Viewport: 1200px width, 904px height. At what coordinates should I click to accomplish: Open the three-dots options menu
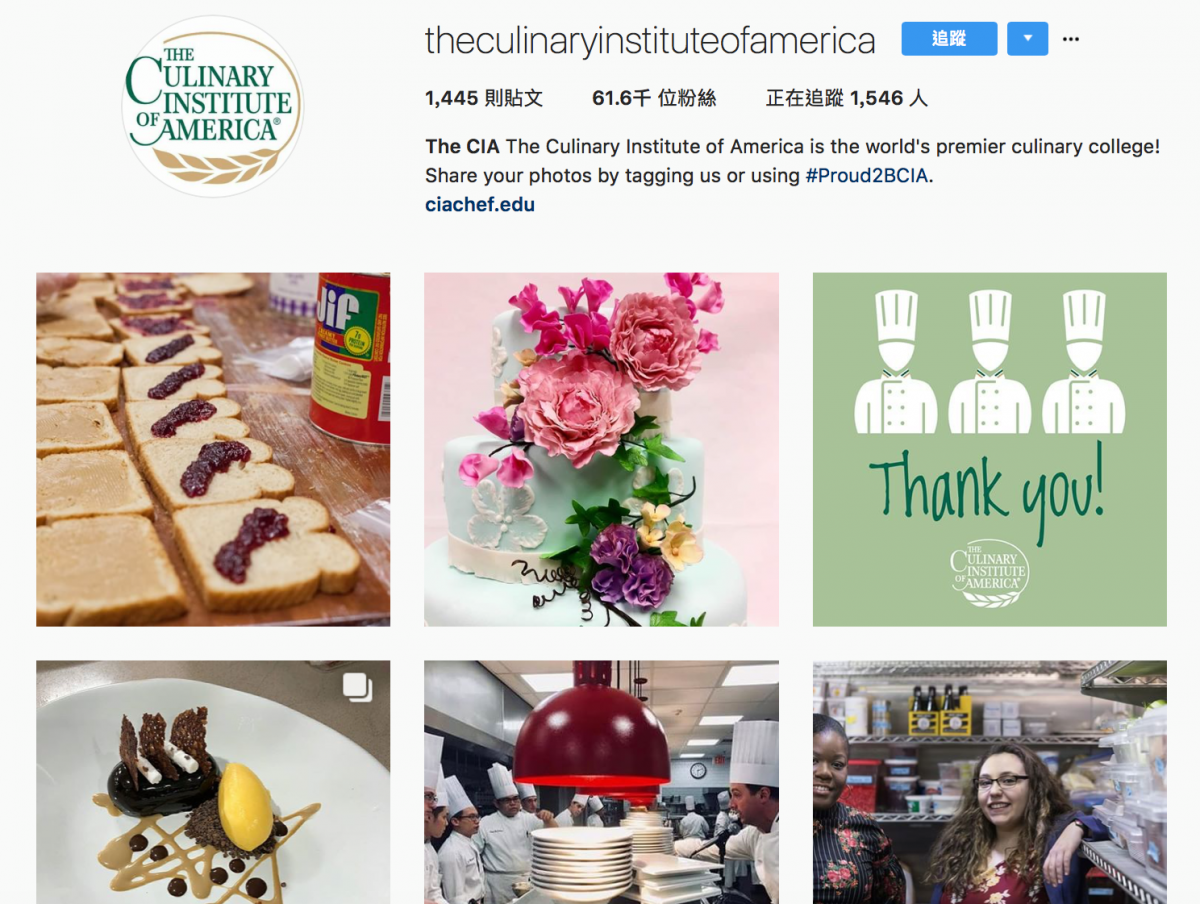click(x=1071, y=39)
